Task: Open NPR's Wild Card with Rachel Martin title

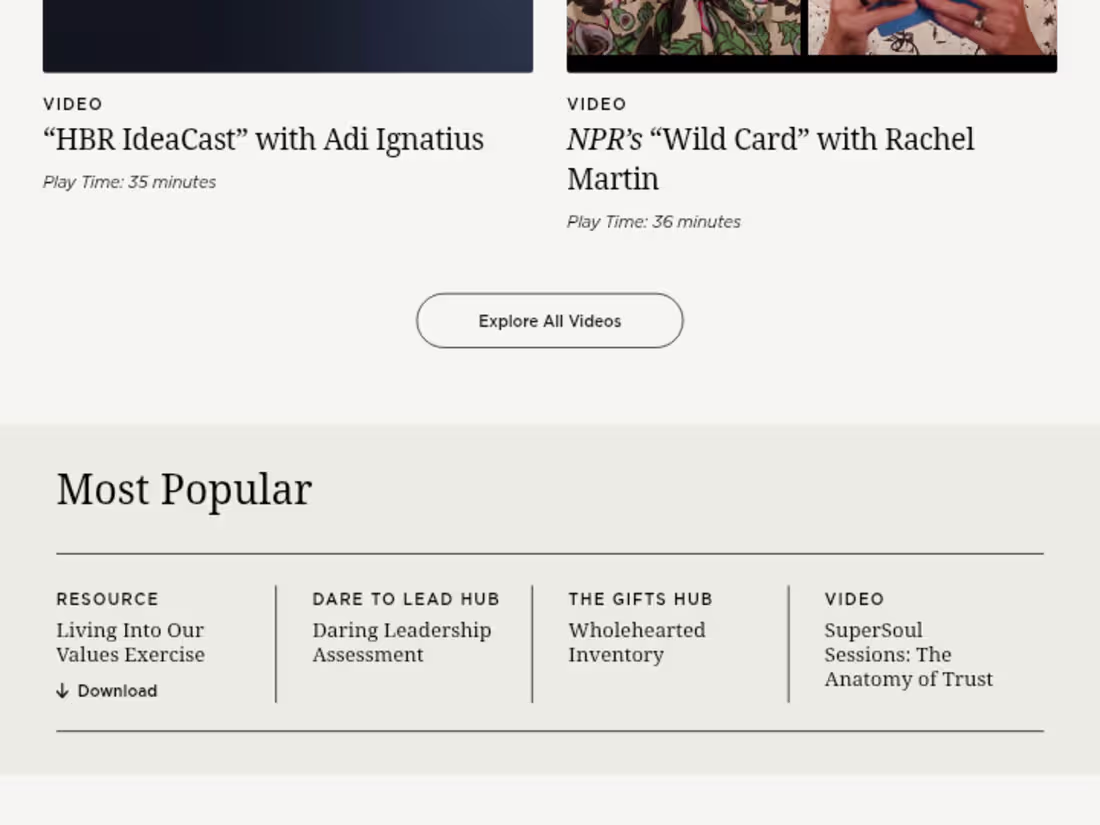Action: click(770, 159)
